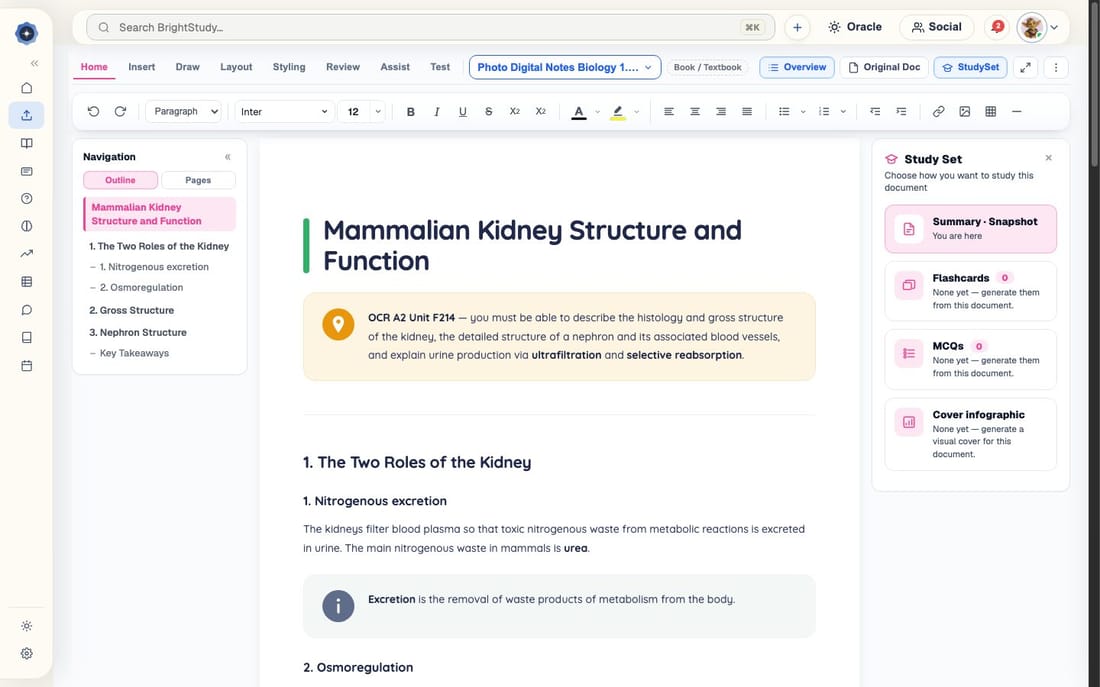Open the Original Doc view

(x=884, y=67)
